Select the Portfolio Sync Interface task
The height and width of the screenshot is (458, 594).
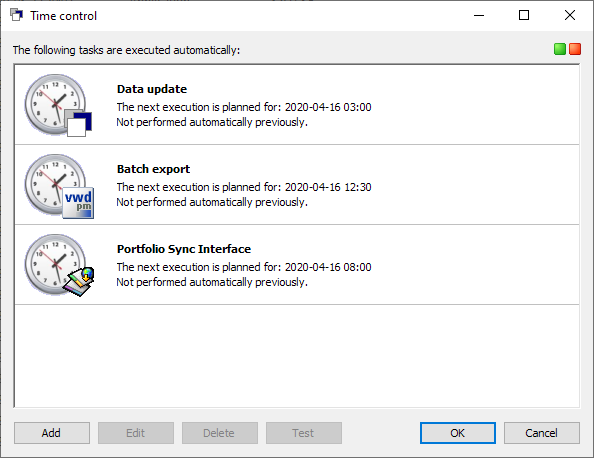(x=297, y=265)
